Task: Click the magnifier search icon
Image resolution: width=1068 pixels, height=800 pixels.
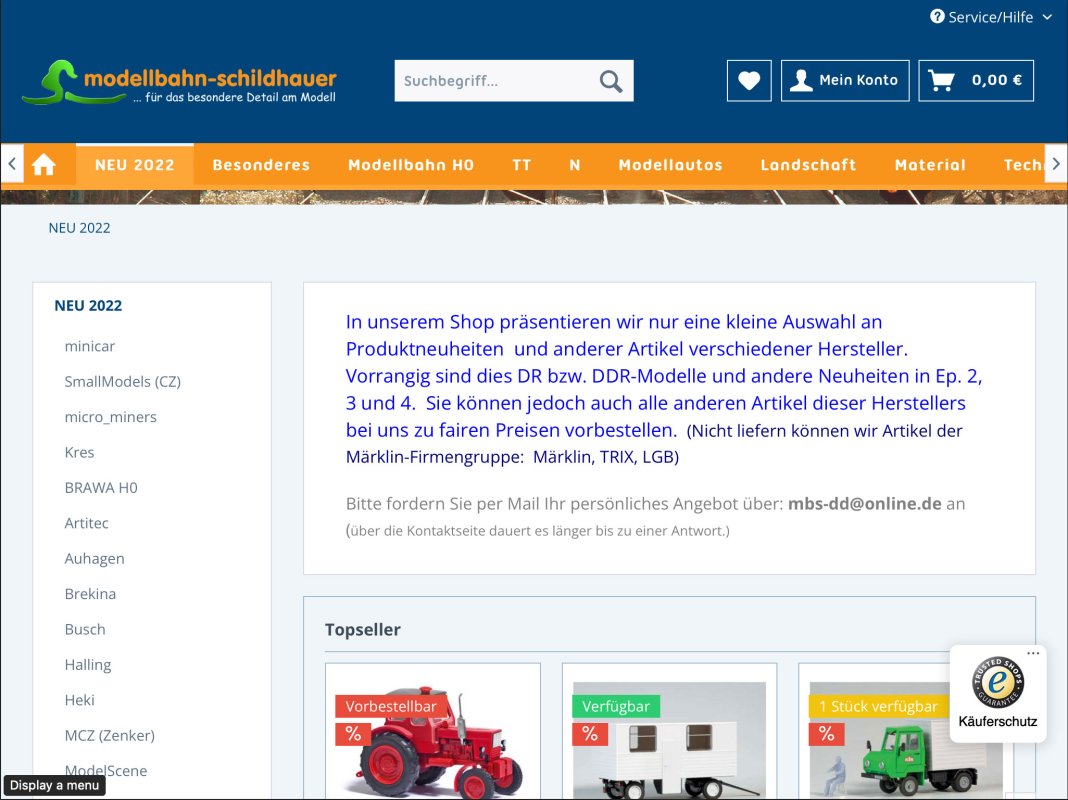Action: point(611,81)
